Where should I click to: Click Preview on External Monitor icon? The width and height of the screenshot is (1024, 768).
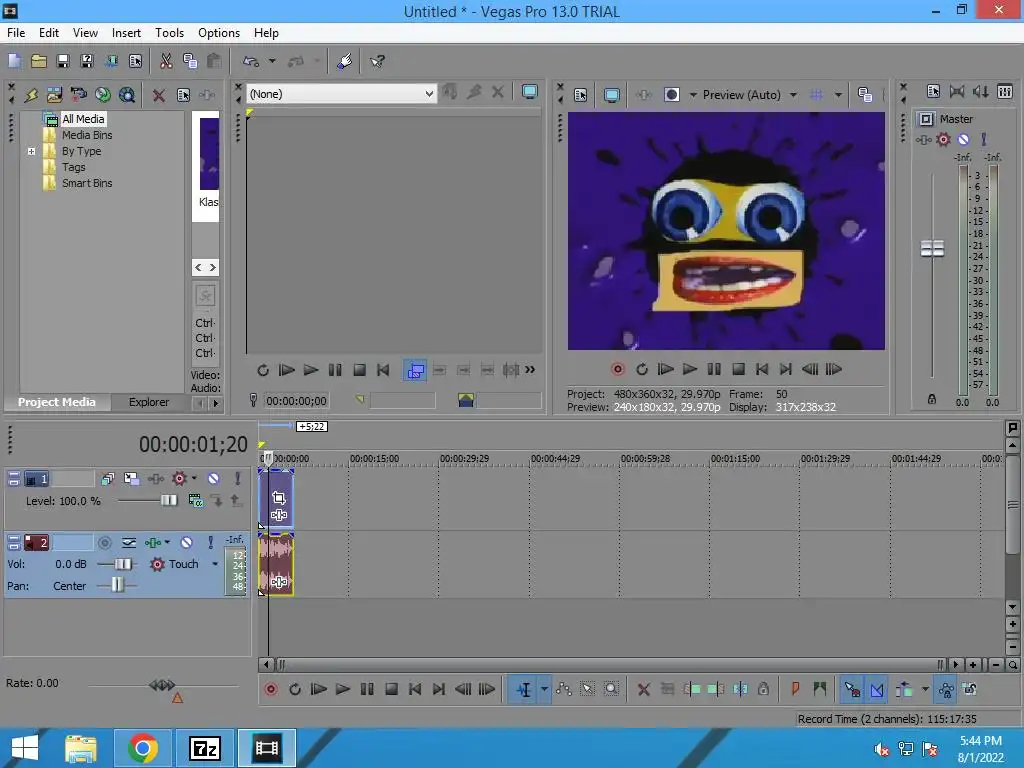pyautogui.click(x=611, y=95)
